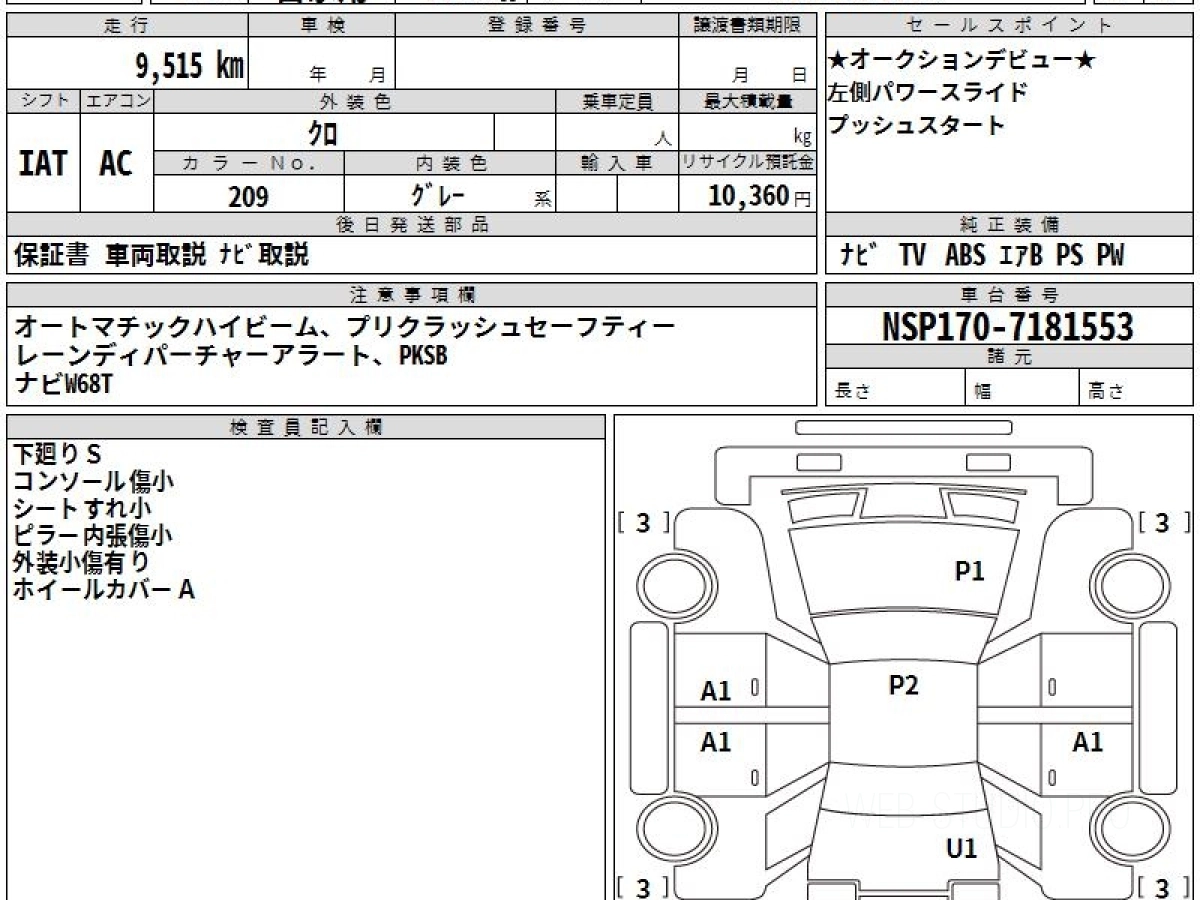Select the 高さ dimension cell
Viewport: 1200px width, 900px height.
coord(1137,387)
